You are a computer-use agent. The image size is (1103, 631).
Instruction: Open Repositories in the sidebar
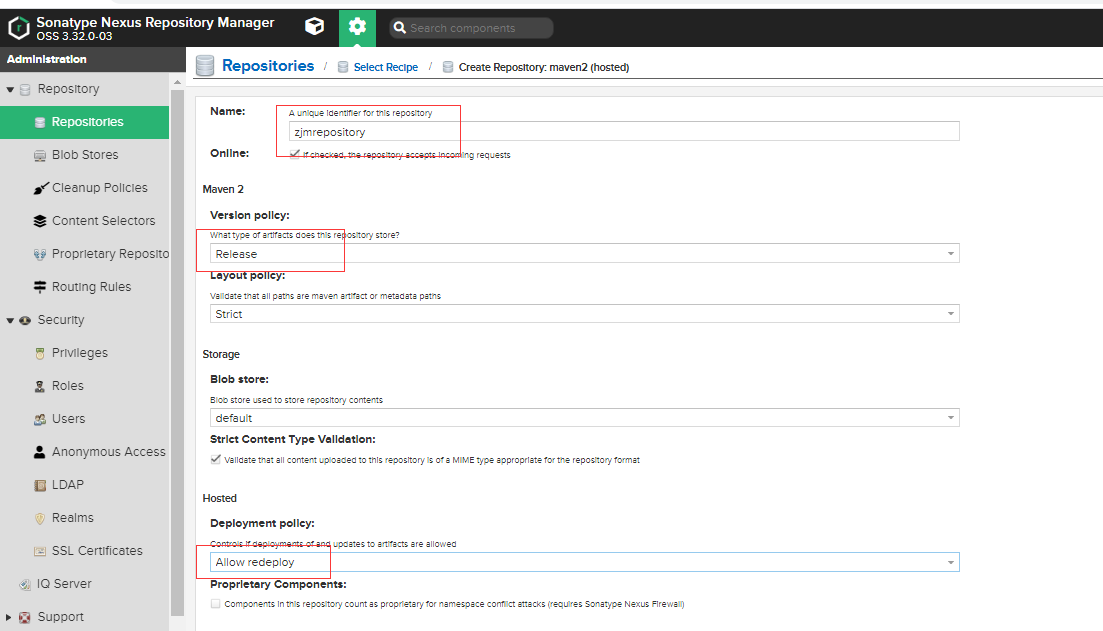point(84,122)
